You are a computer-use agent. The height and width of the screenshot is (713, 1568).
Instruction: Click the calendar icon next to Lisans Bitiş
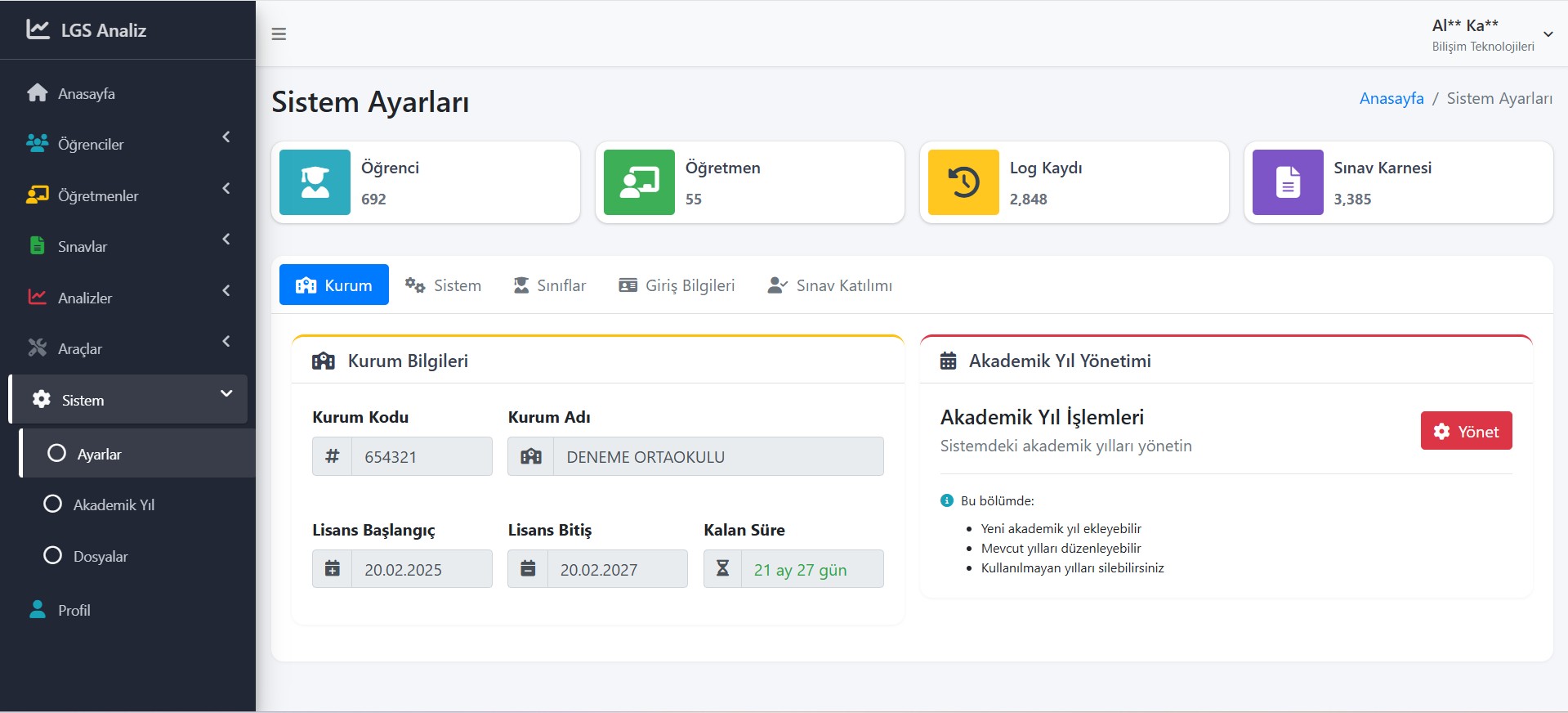coord(528,569)
